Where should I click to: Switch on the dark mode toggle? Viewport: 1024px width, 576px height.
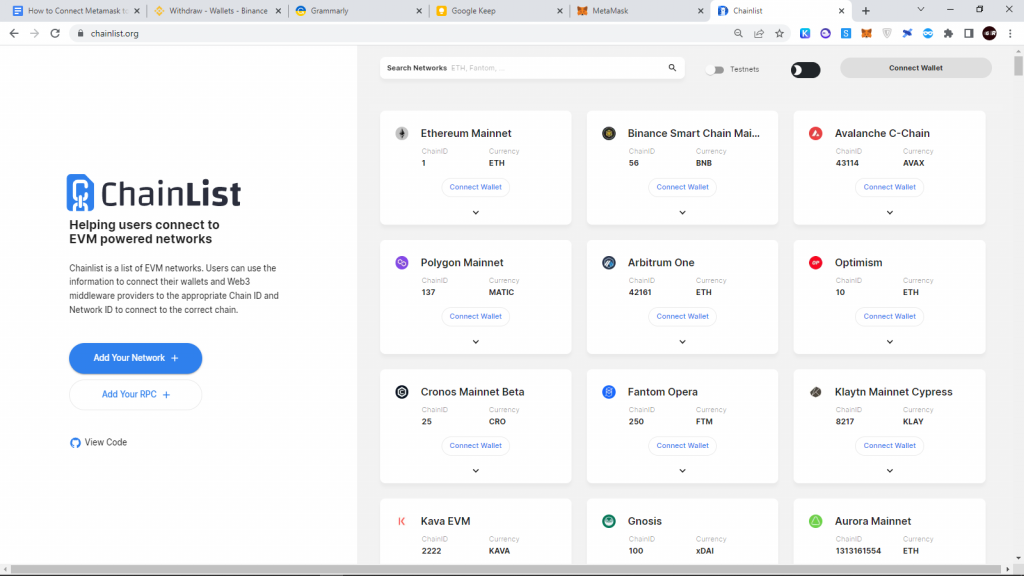pos(806,69)
